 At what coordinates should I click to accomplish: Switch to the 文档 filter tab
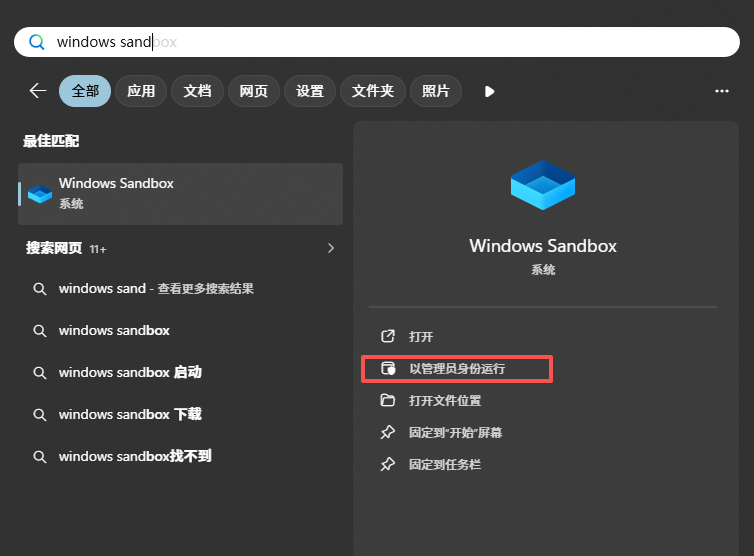tap(197, 91)
